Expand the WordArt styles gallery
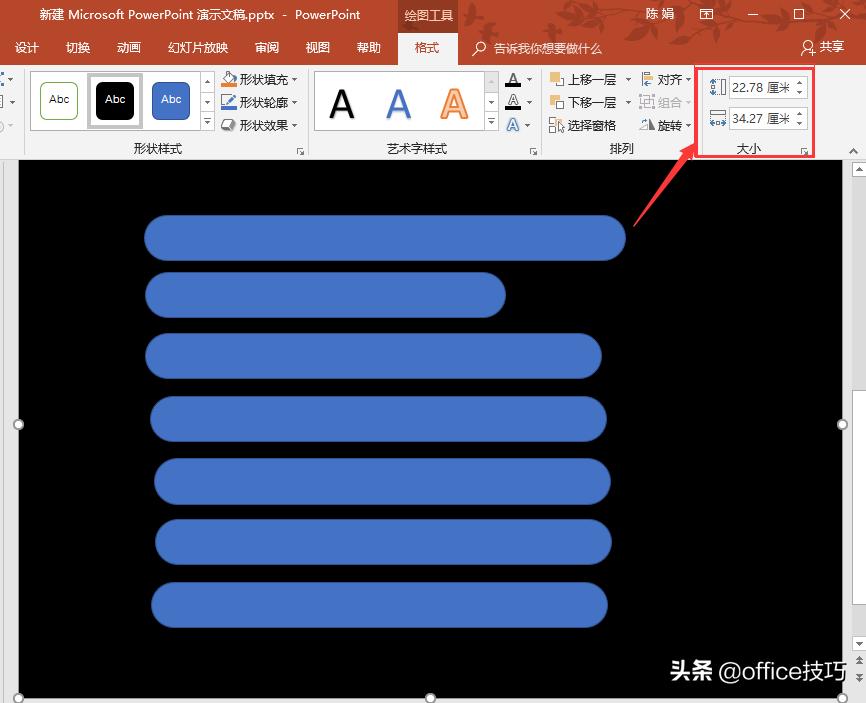Screen dimensions: 866x703 [491, 122]
